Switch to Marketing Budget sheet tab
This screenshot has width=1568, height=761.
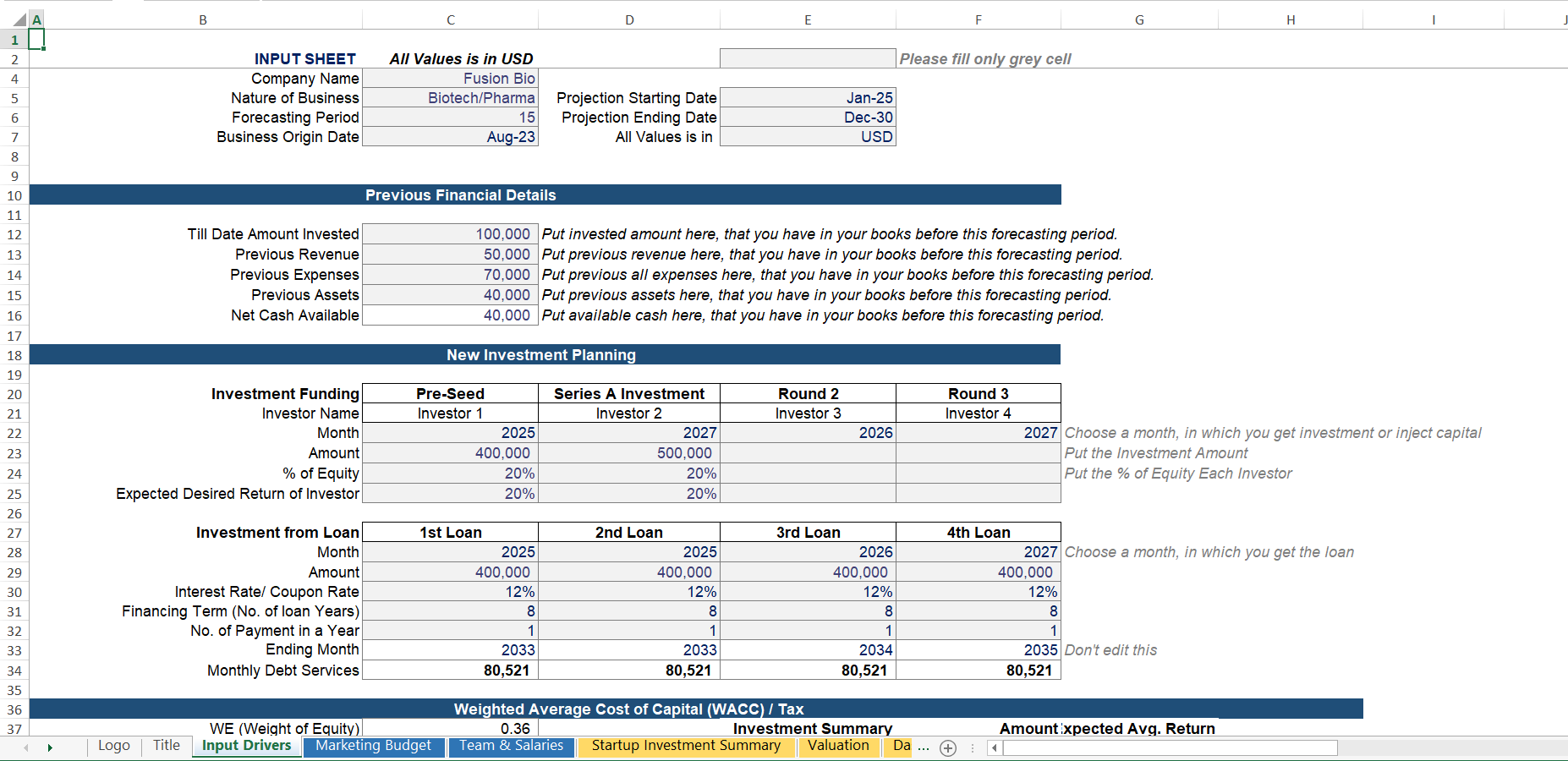point(373,746)
